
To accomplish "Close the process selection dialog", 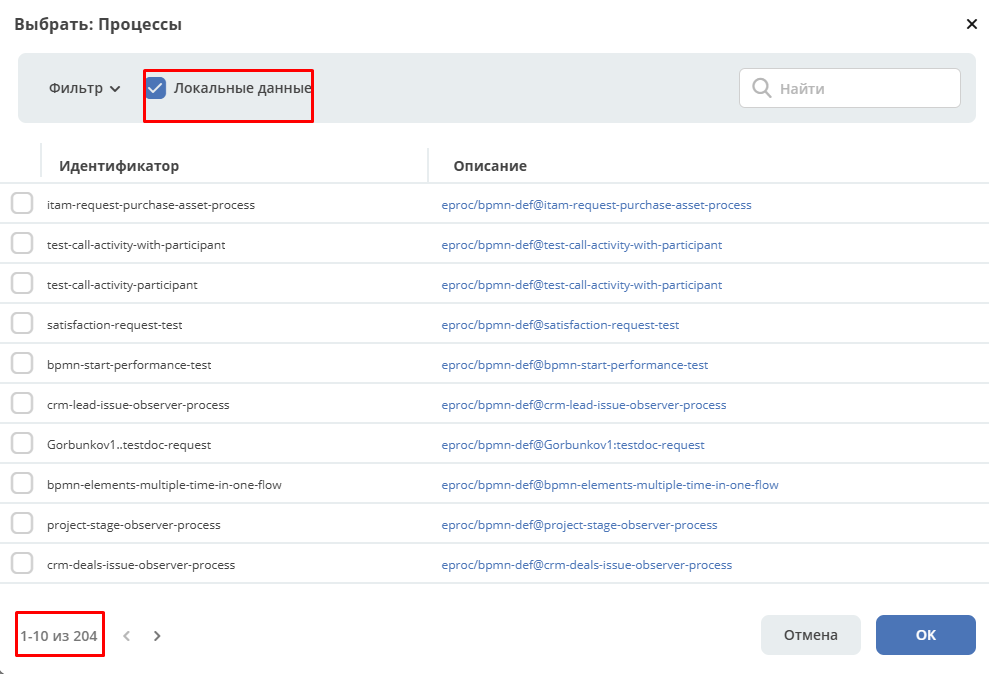I will point(971,24).
